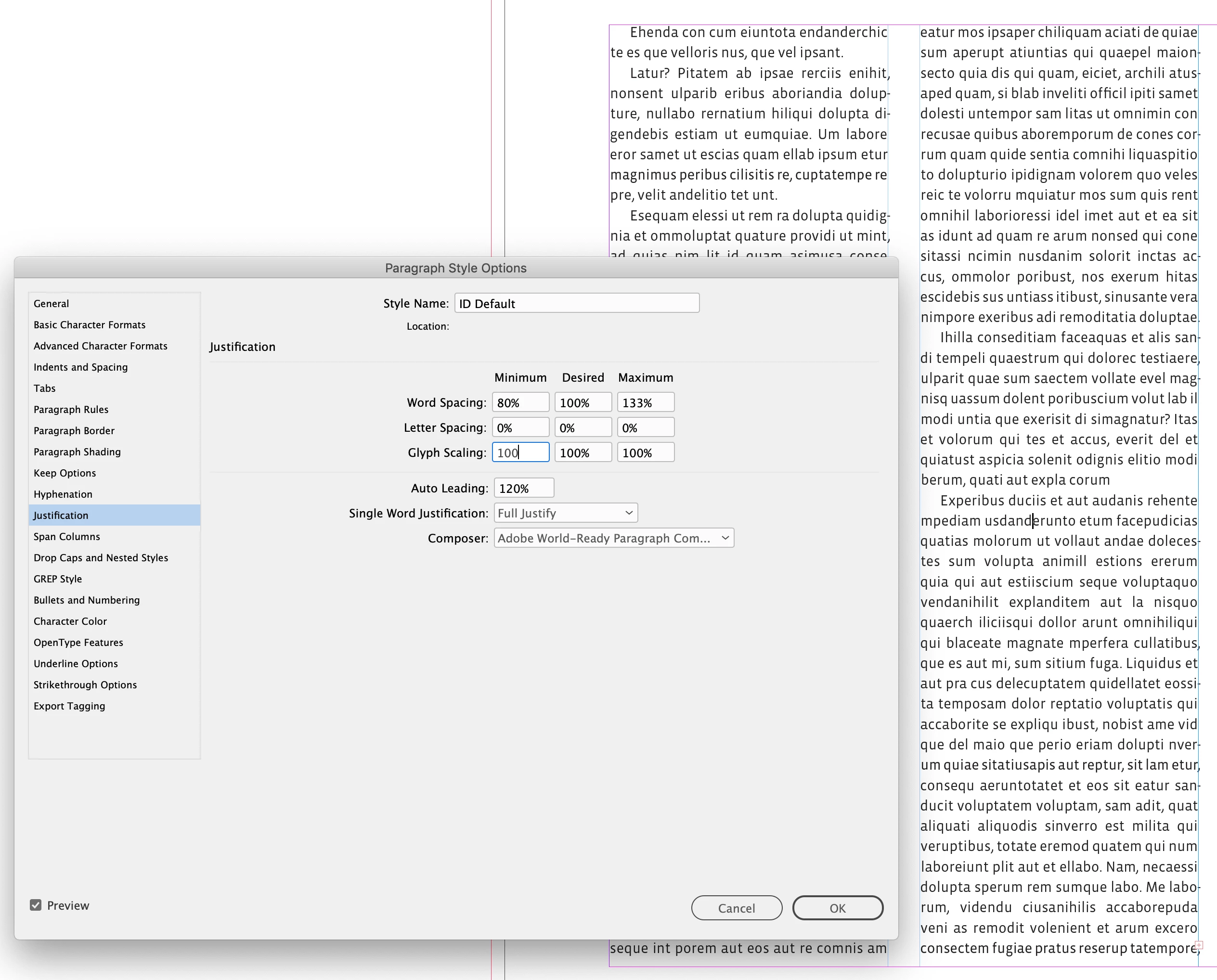
Task: Open the Single Word Justification dropdown
Action: pyautogui.click(x=566, y=513)
